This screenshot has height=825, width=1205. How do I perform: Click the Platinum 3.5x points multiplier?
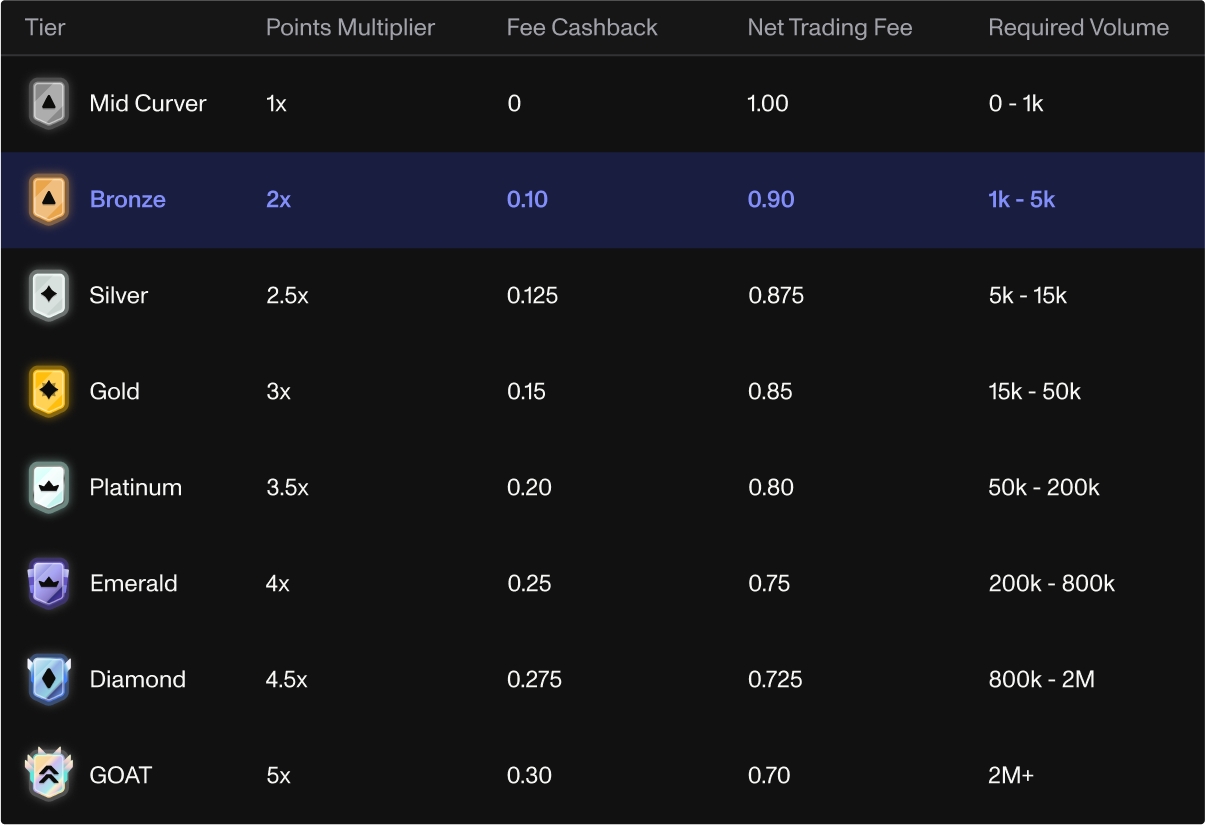[287, 488]
